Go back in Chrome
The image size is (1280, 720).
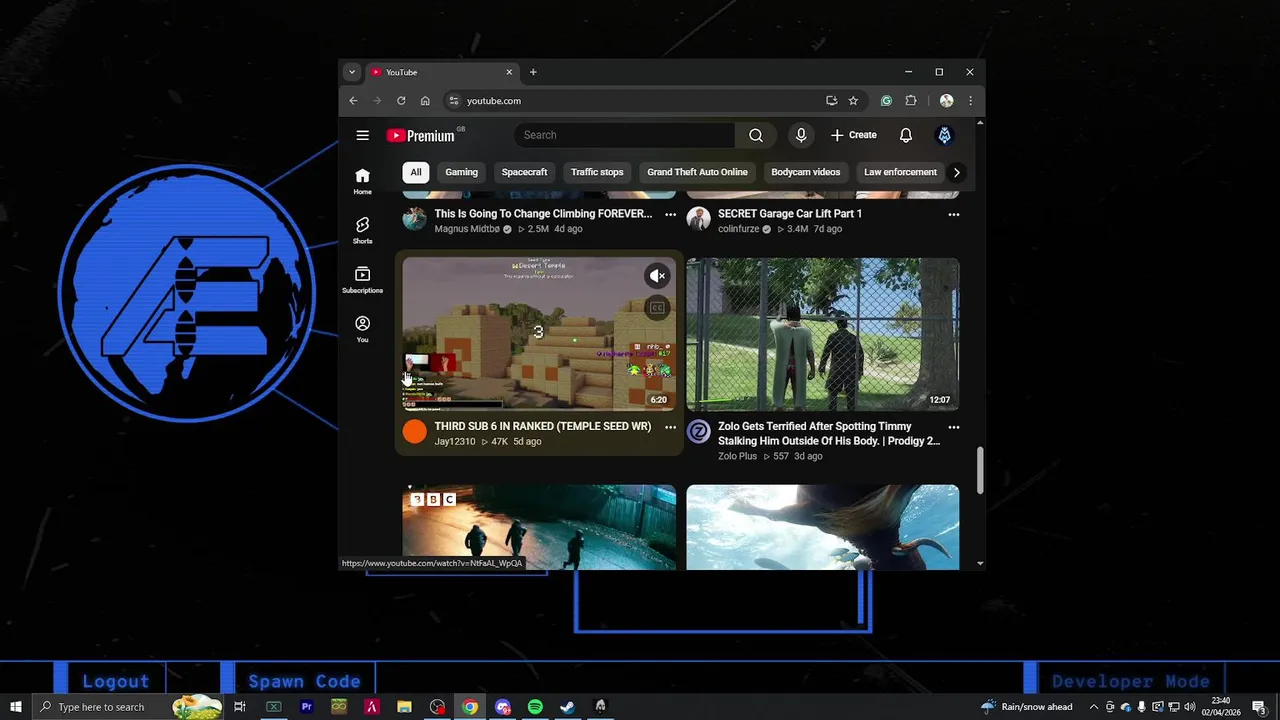point(353,101)
